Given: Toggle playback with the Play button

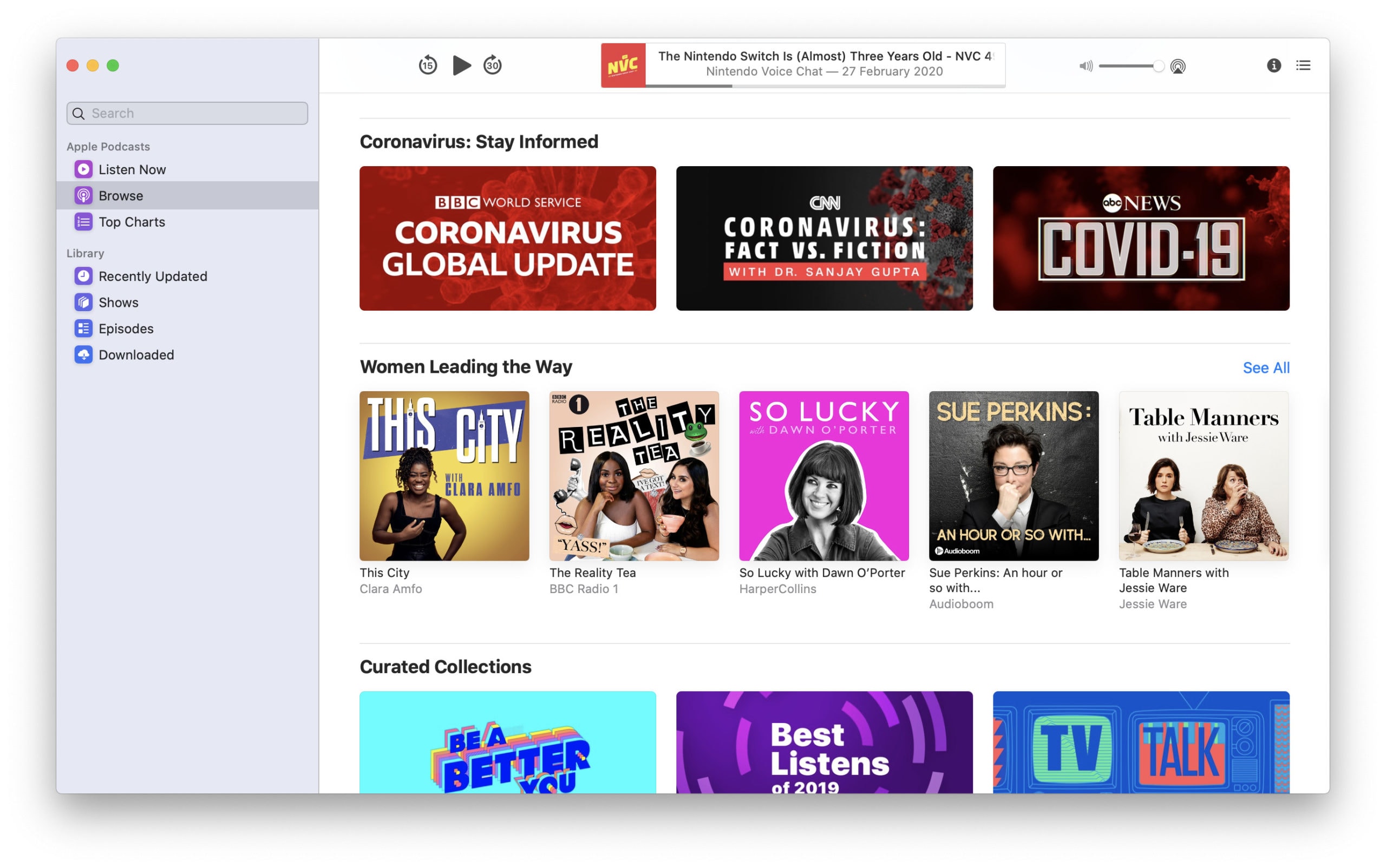Looking at the screenshot, I should tap(461, 65).
